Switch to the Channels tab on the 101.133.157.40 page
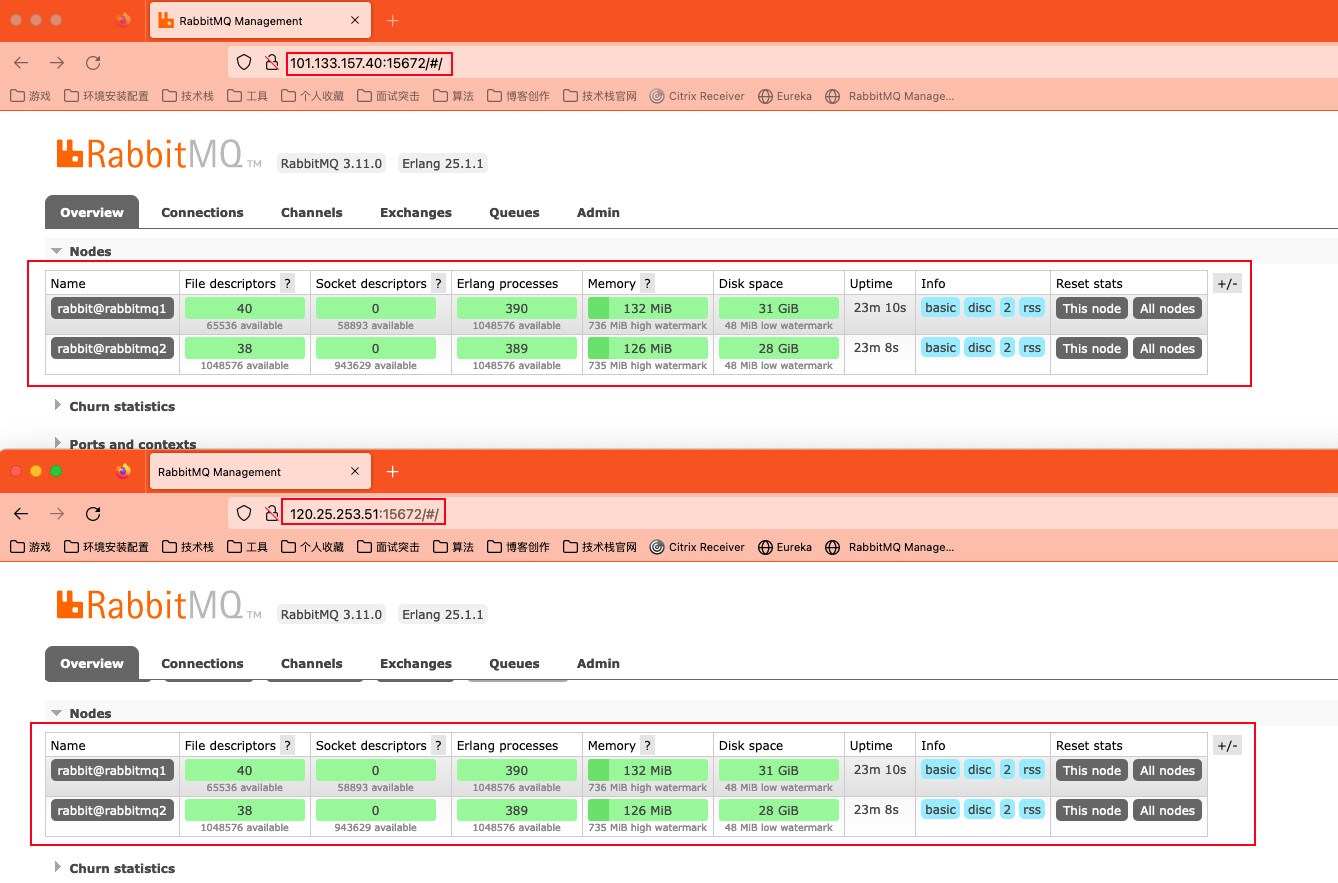This screenshot has height=883, width=1338. pyautogui.click(x=311, y=212)
